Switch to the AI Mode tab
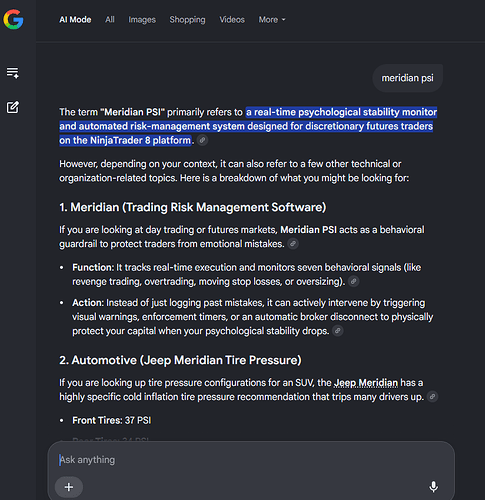Viewport: 485px width, 500px height. click(75, 20)
